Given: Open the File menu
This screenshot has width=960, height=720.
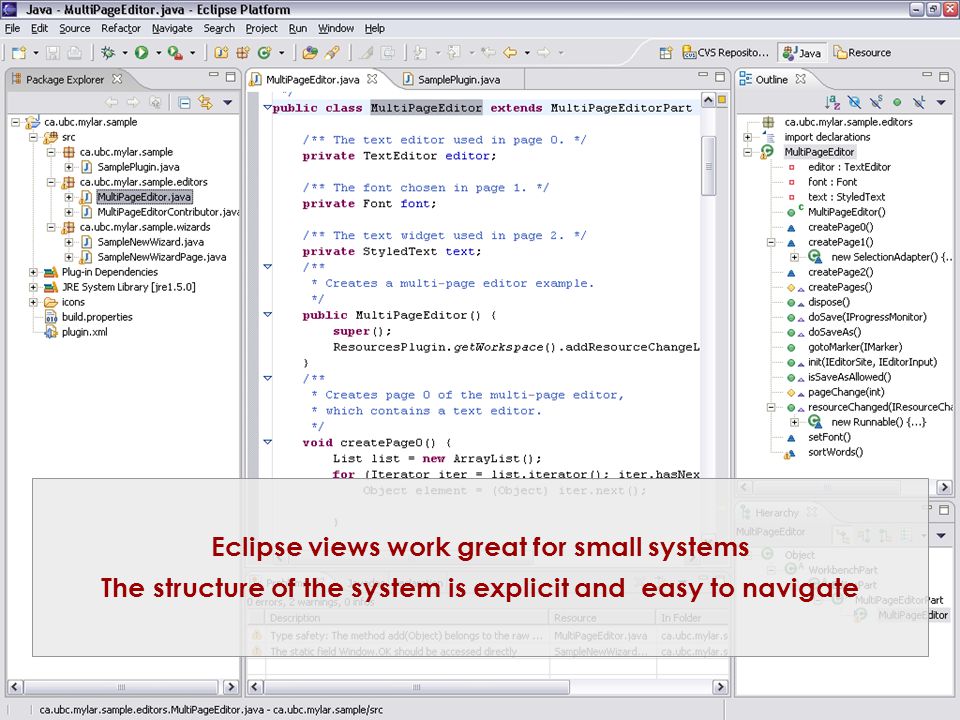Looking at the screenshot, I should pos(12,28).
